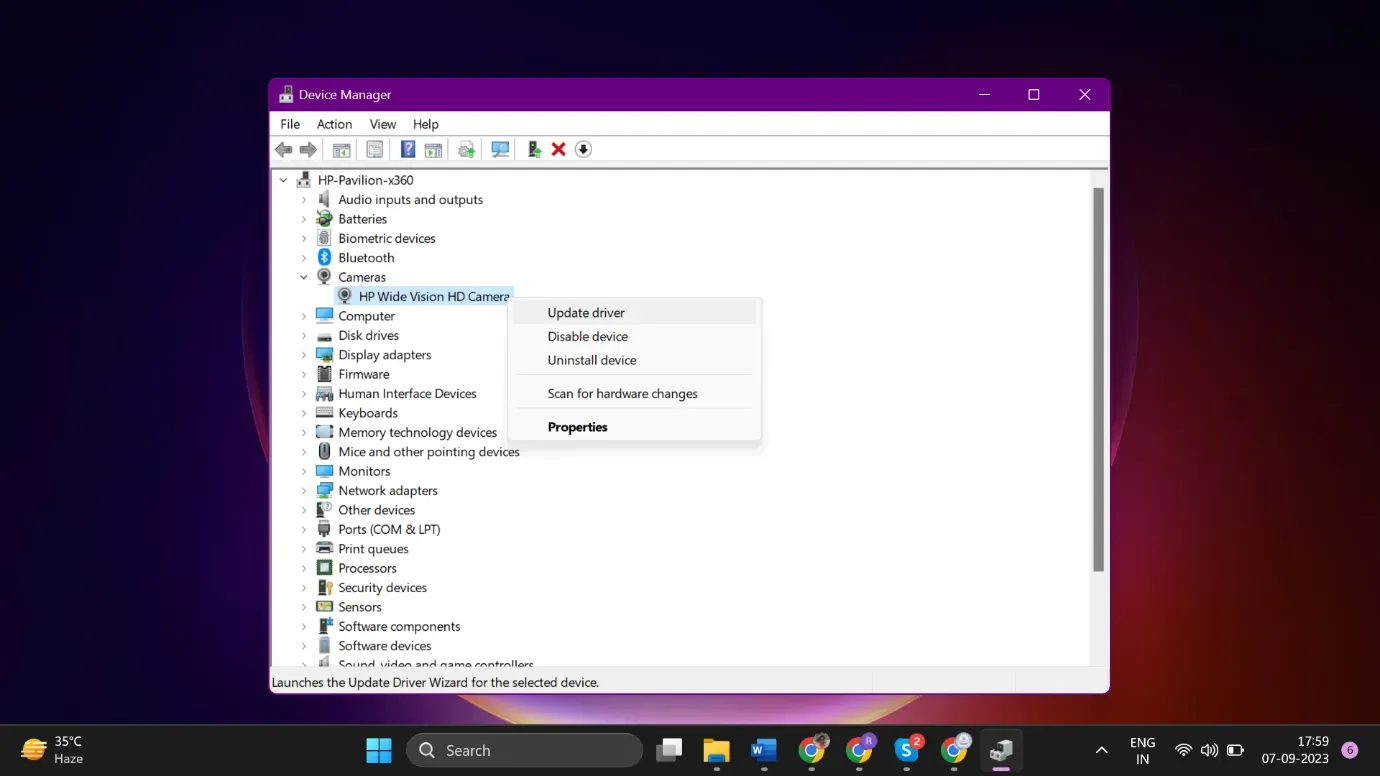The width and height of the screenshot is (1380, 776).
Task: Open the Help menu
Action: (426, 124)
